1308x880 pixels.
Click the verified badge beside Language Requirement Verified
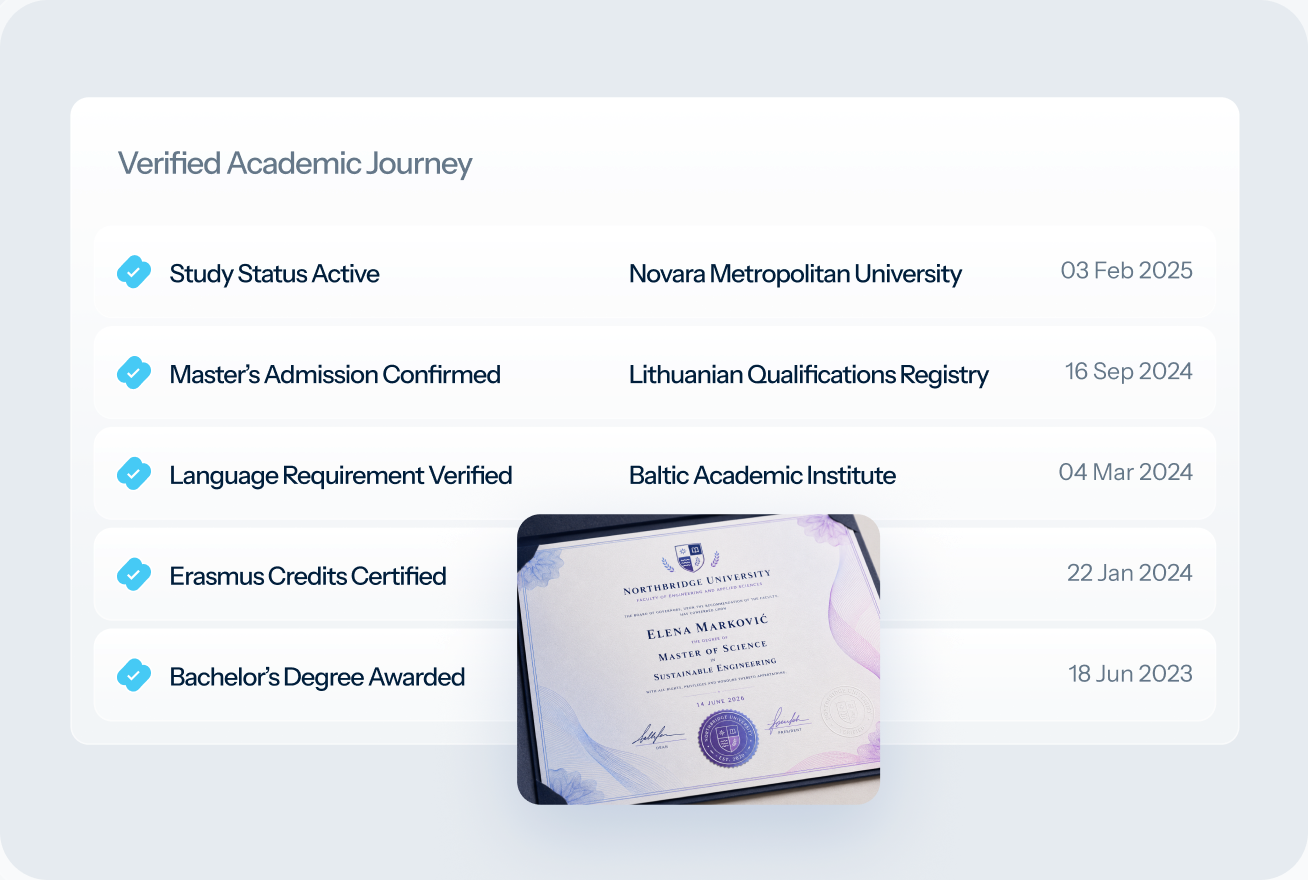coord(134,474)
